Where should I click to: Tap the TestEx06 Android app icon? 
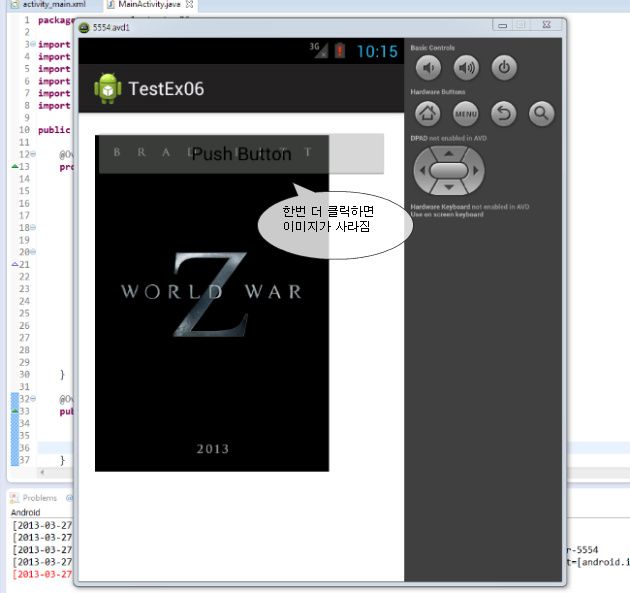coord(107,88)
